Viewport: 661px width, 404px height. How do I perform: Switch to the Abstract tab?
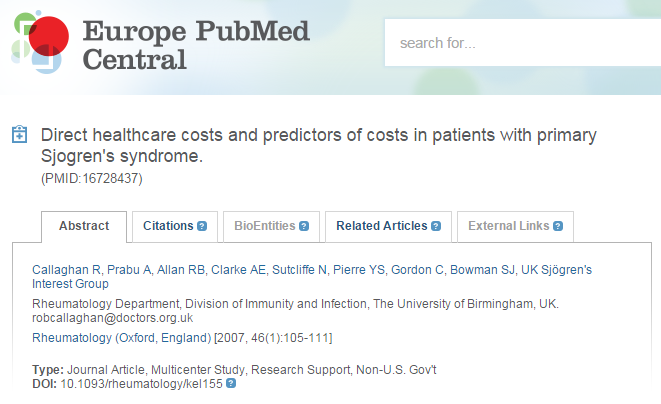click(84, 226)
